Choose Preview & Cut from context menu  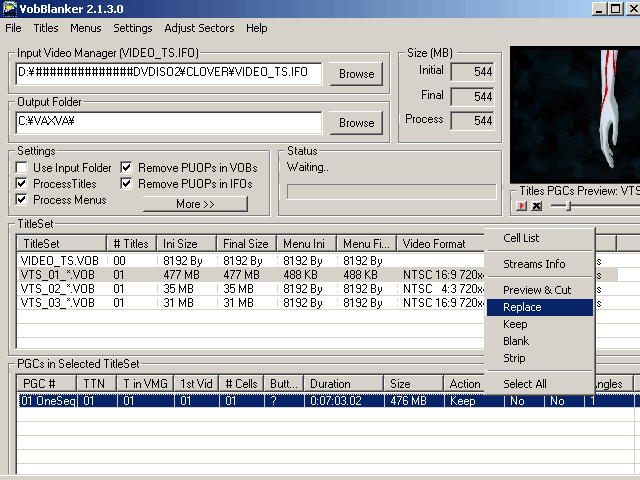click(x=539, y=290)
